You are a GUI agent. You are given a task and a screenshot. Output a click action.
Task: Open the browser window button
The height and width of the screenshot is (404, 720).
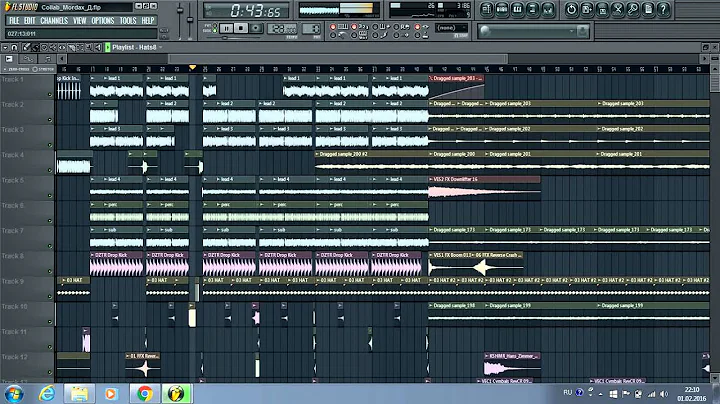click(532, 9)
